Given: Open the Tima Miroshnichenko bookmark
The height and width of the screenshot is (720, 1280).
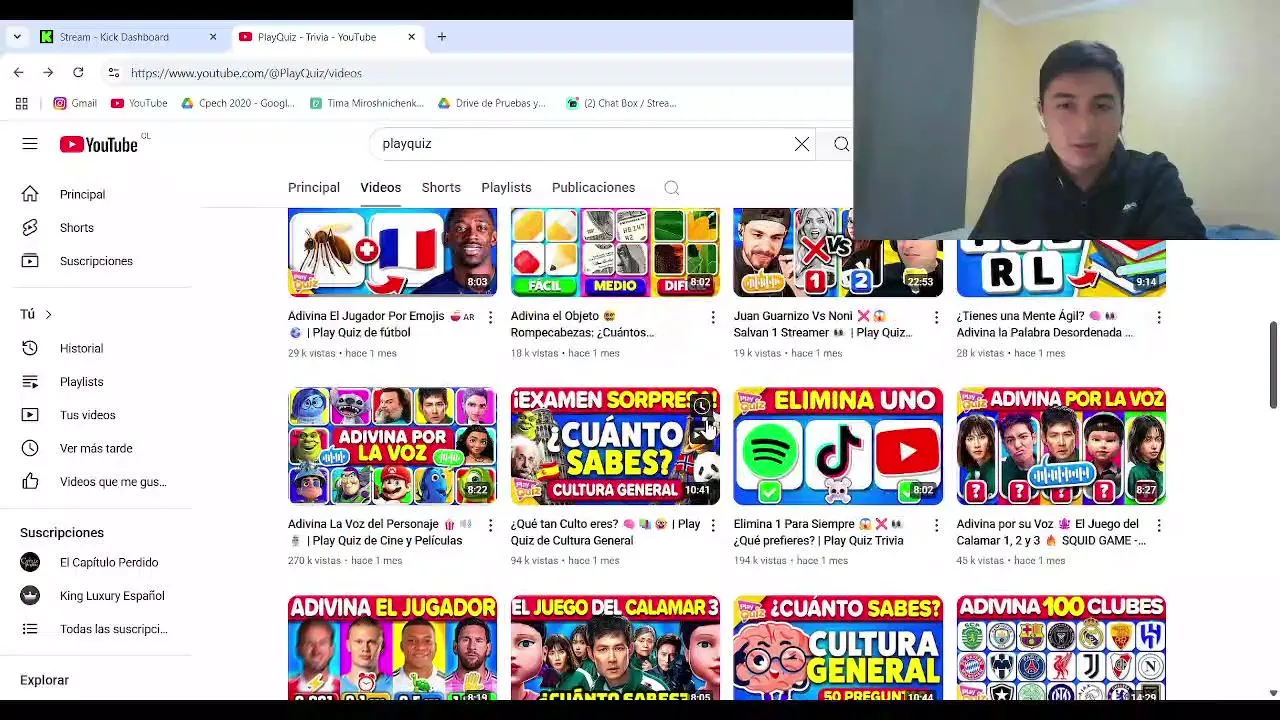Looking at the screenshot, I should (366, 103).
